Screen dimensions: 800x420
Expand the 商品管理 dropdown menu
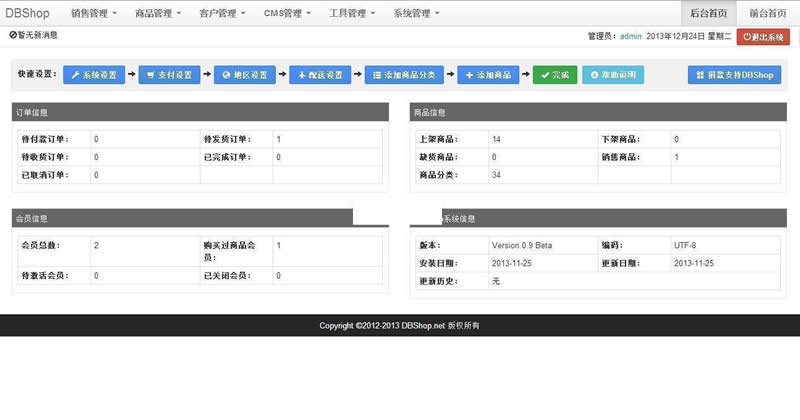(158, 13)
